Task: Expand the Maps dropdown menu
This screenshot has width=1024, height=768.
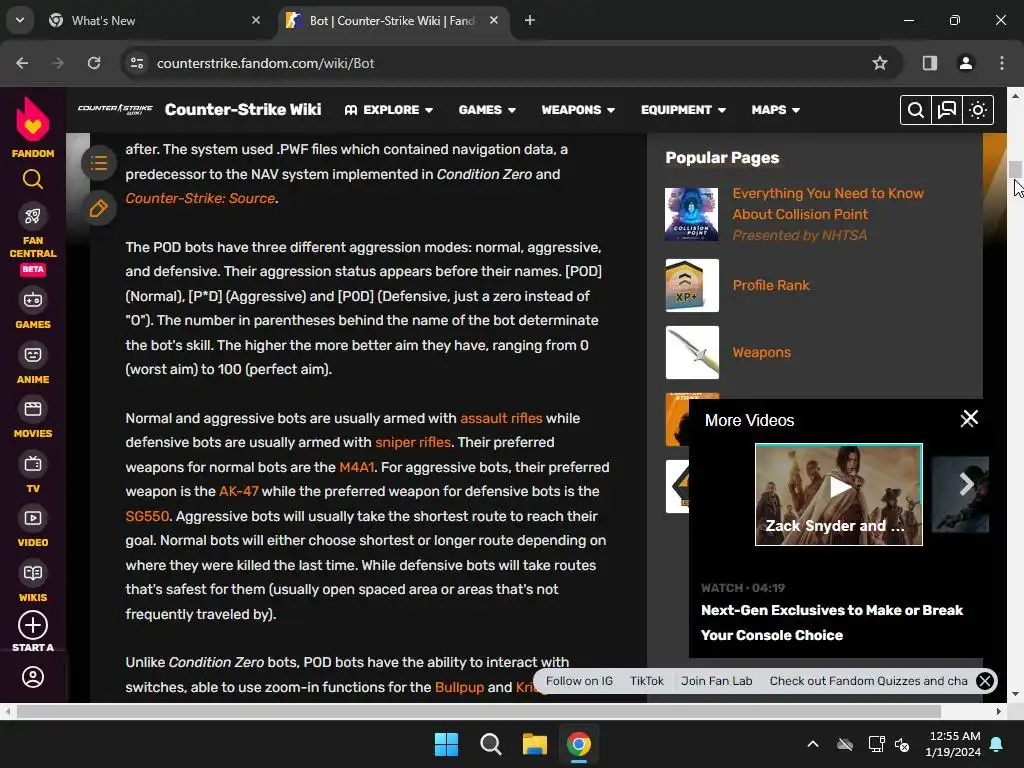Action: pos(776,110)
